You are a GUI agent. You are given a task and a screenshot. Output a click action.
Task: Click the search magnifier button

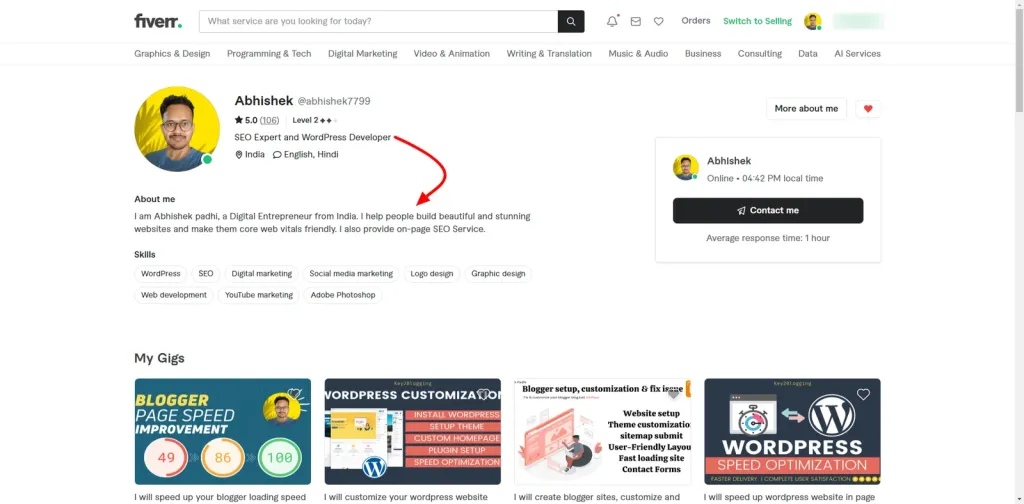coord(571,21)
